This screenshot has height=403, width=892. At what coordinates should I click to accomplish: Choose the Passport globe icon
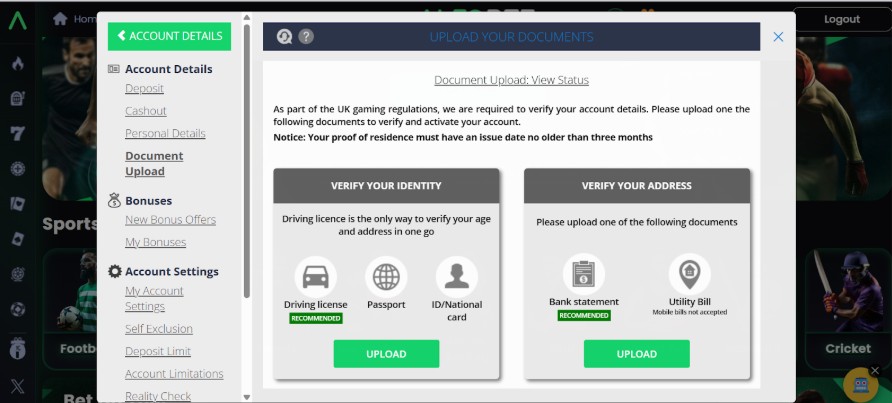[x=386, y=276]
